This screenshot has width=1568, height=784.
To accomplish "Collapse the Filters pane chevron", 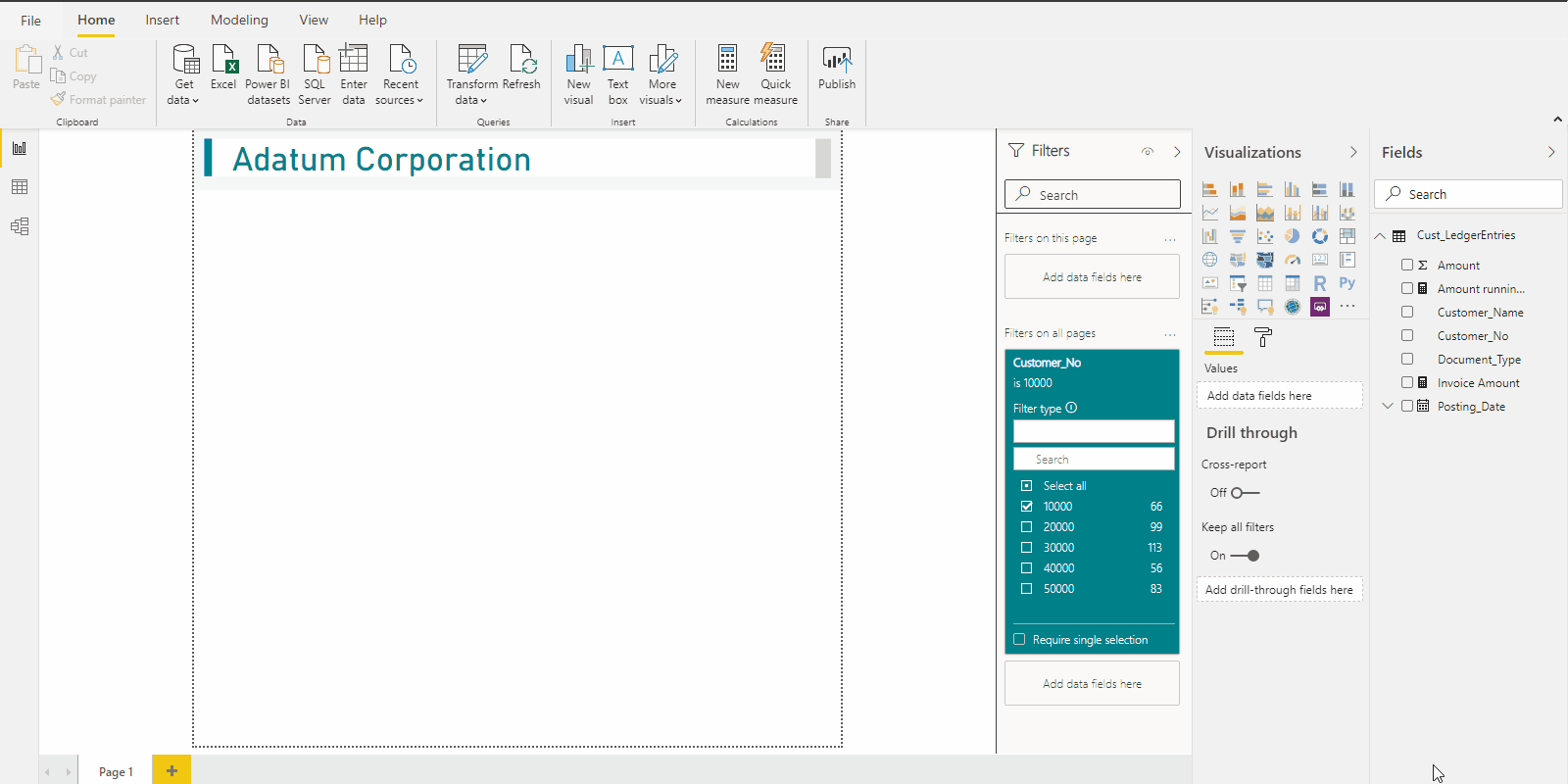I will [x=1177, y=152].
